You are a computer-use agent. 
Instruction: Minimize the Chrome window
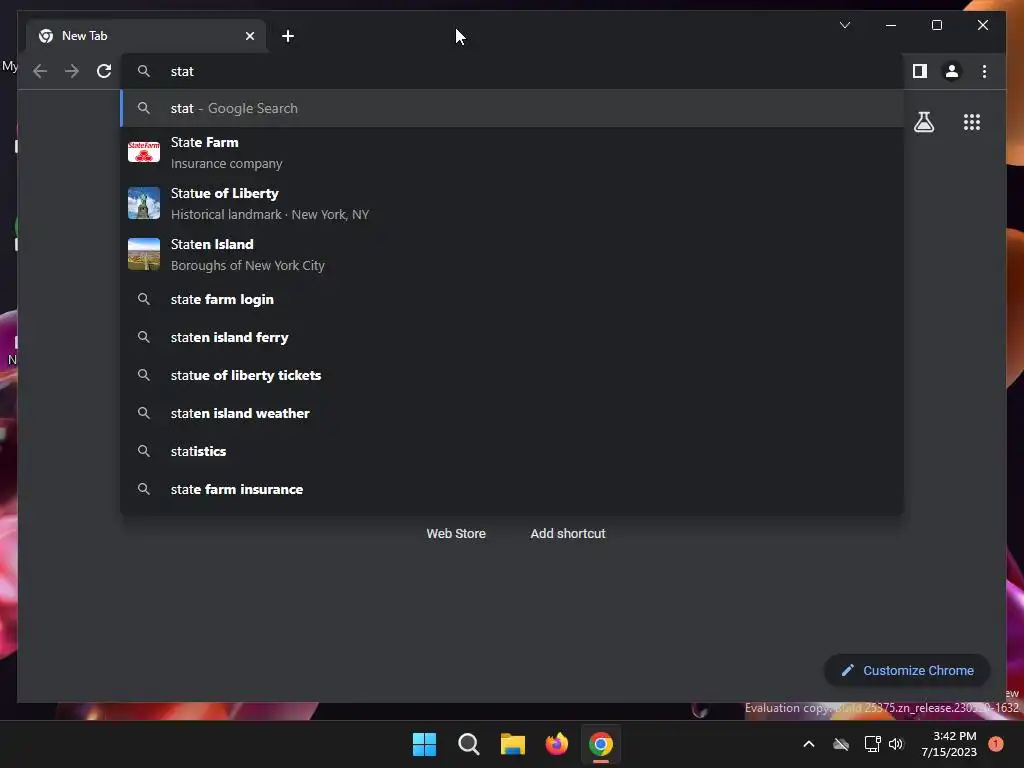point(891,25)
